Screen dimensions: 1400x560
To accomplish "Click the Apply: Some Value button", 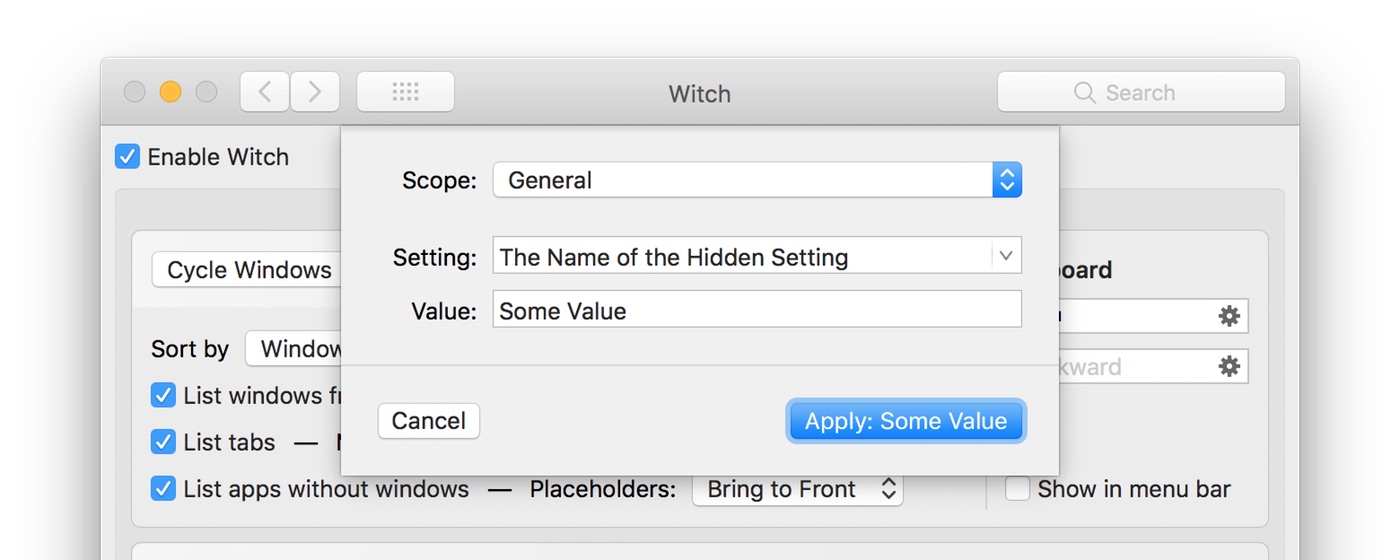I will point(906,421).
